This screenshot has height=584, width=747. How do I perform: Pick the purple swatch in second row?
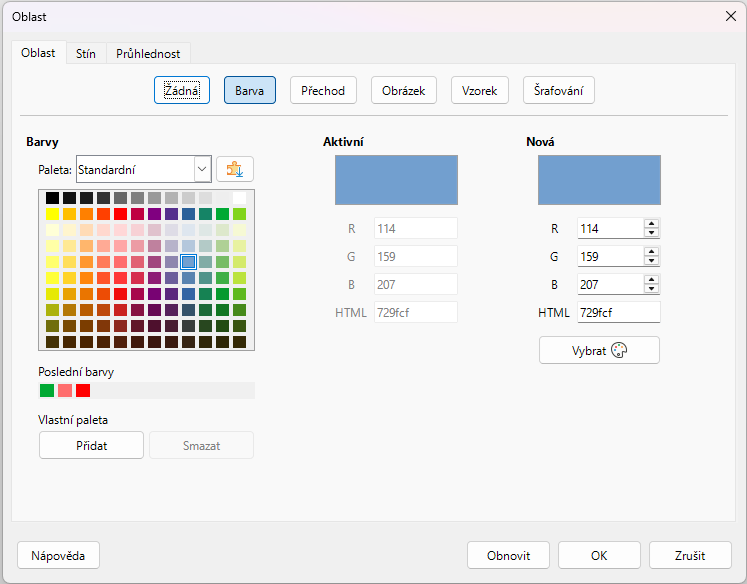pyautogui.click(x=154, y=214)
